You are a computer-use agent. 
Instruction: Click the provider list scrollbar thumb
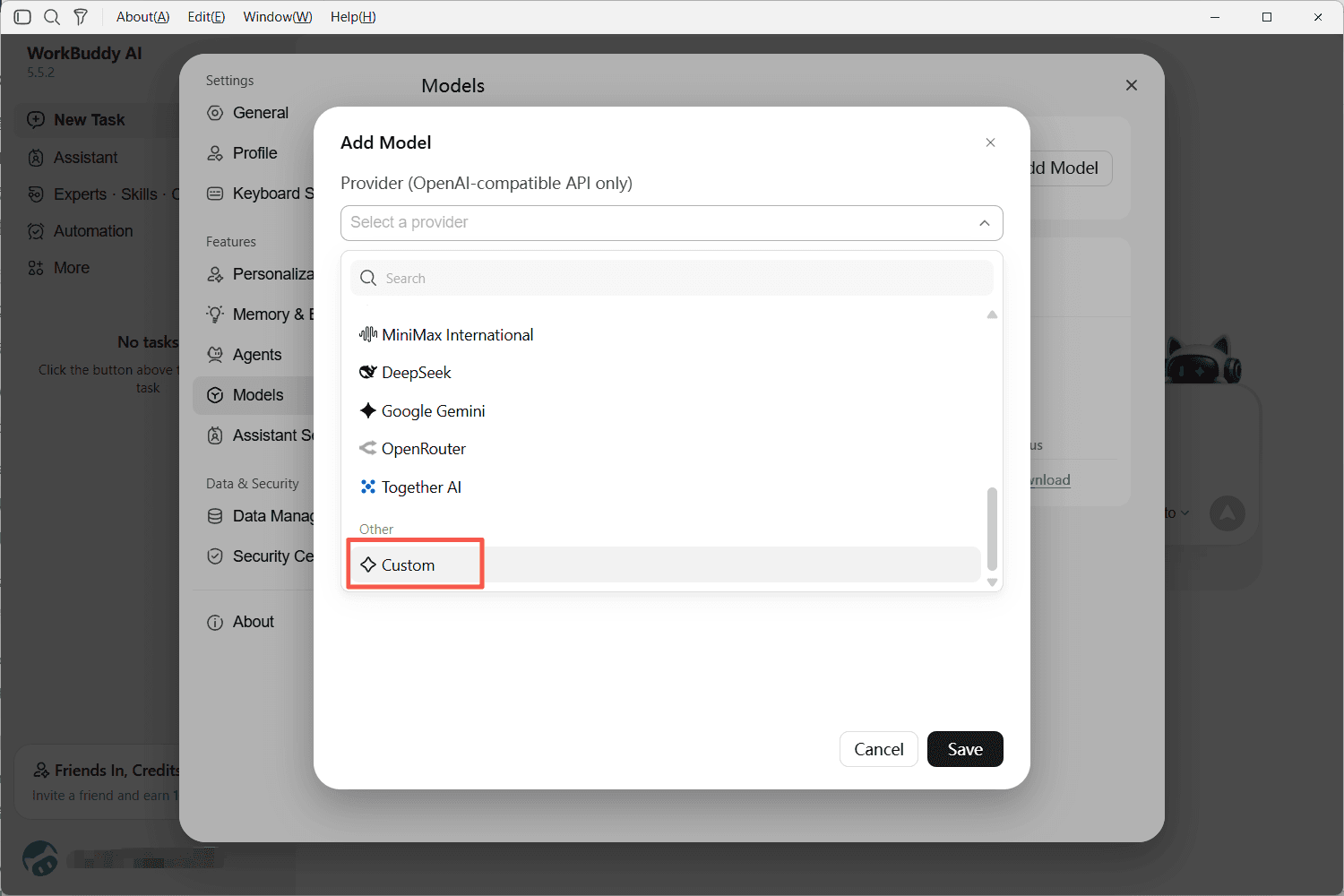coord(992,529)
